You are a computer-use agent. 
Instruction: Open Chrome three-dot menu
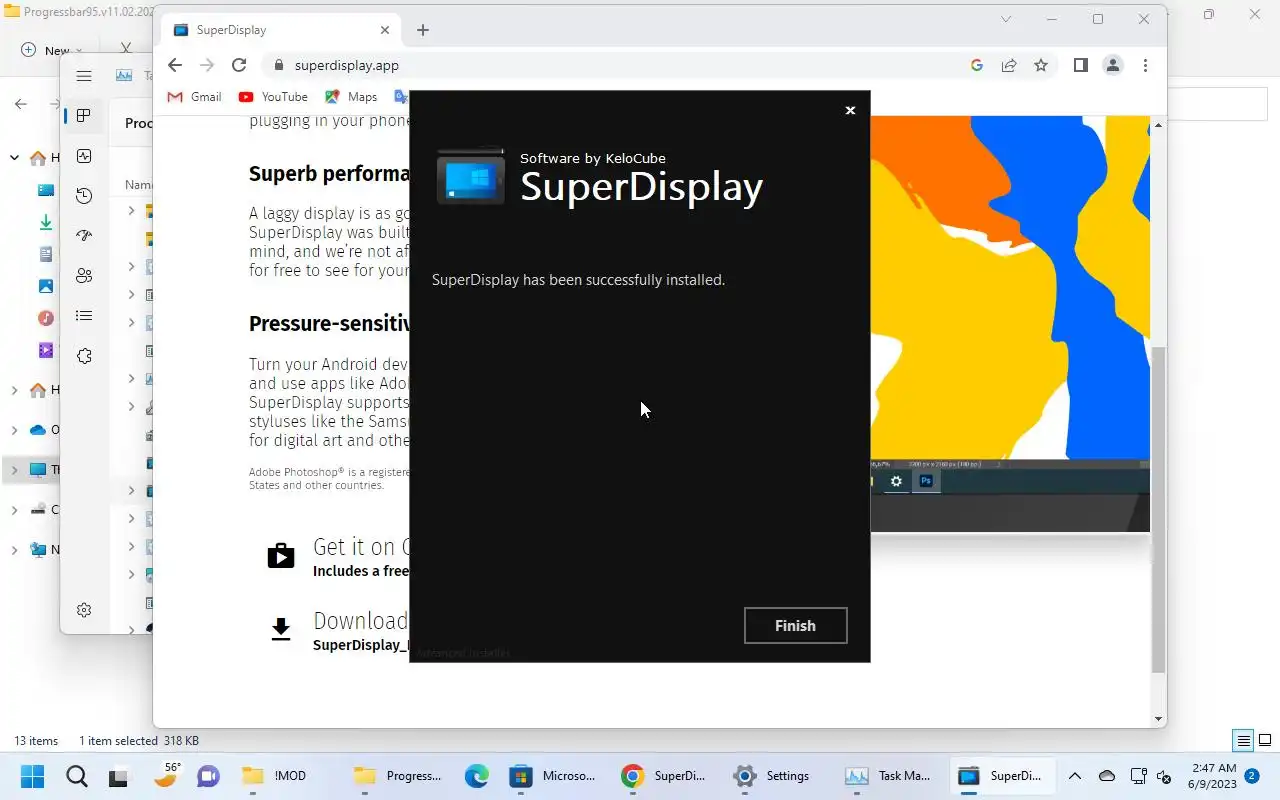coord(1145,65)
